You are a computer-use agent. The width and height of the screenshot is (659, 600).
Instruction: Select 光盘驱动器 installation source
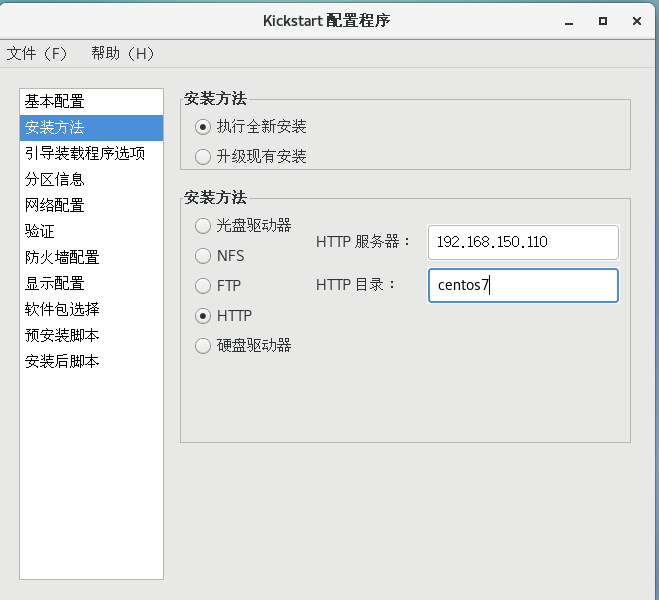point(203,226)
